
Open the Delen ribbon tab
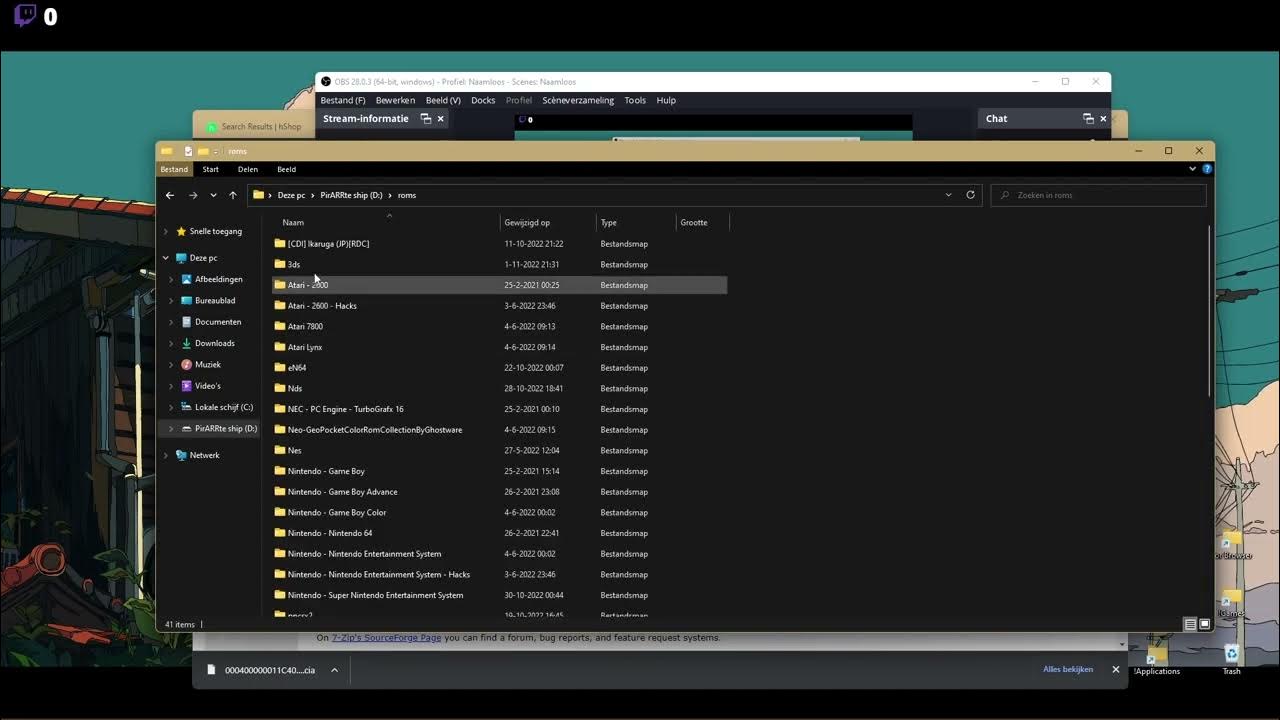tap(248, 169)
